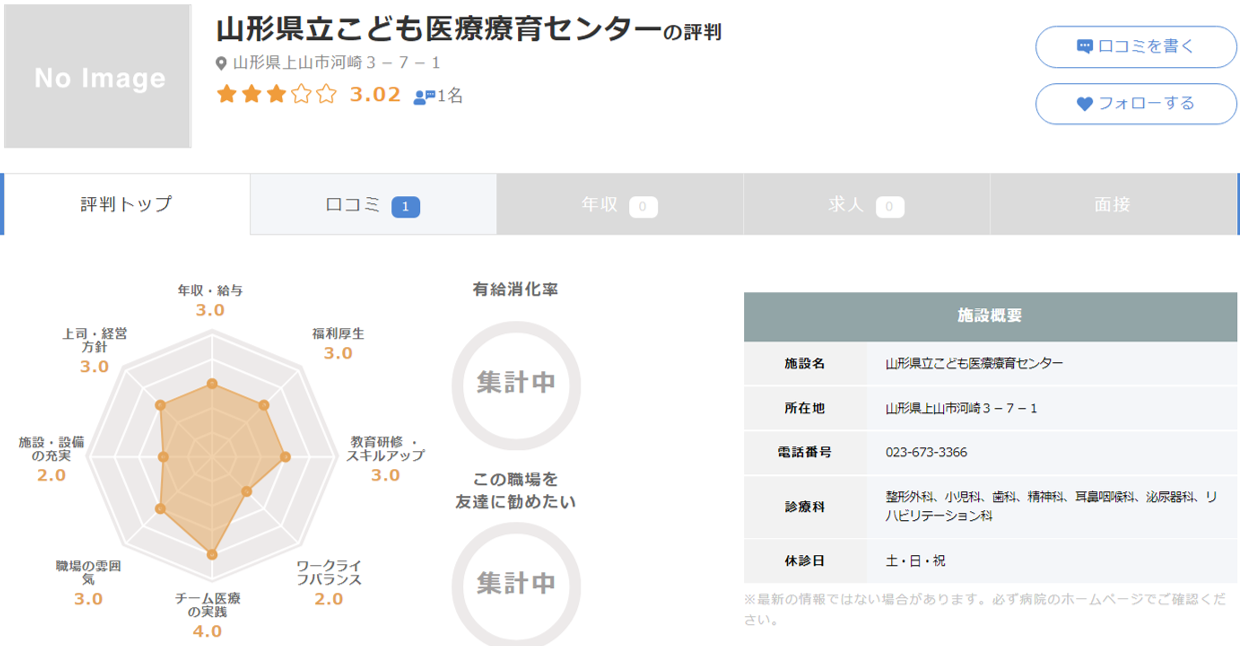Open the 面接 tab
This screenshot has width=1240, height=646.
(1114, 203)
